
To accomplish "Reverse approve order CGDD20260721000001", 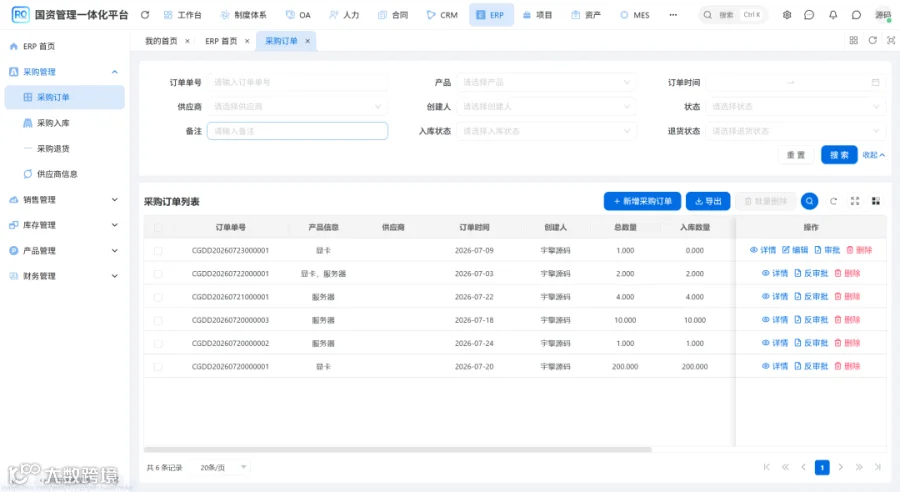I will tap(811, 297).
